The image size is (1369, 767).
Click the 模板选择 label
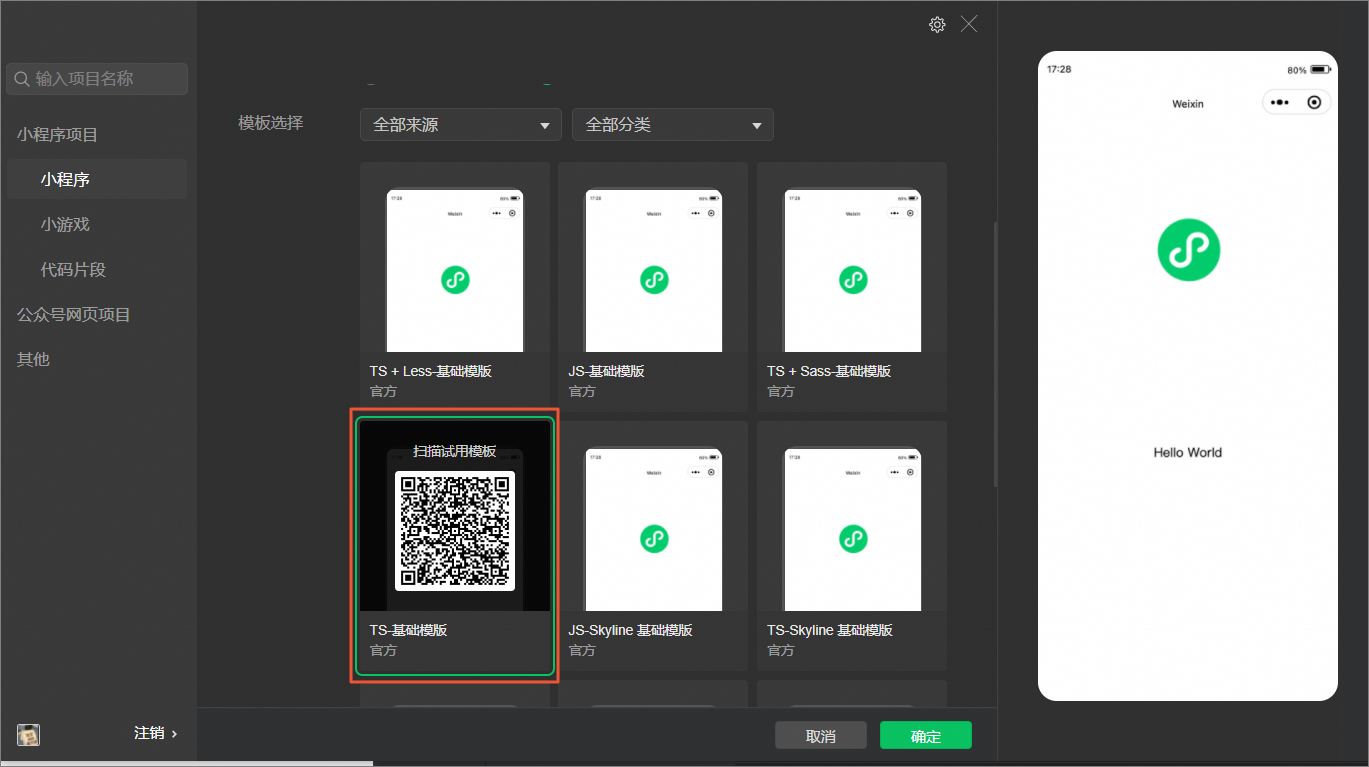pyautogui.click(x=270, y=123)
